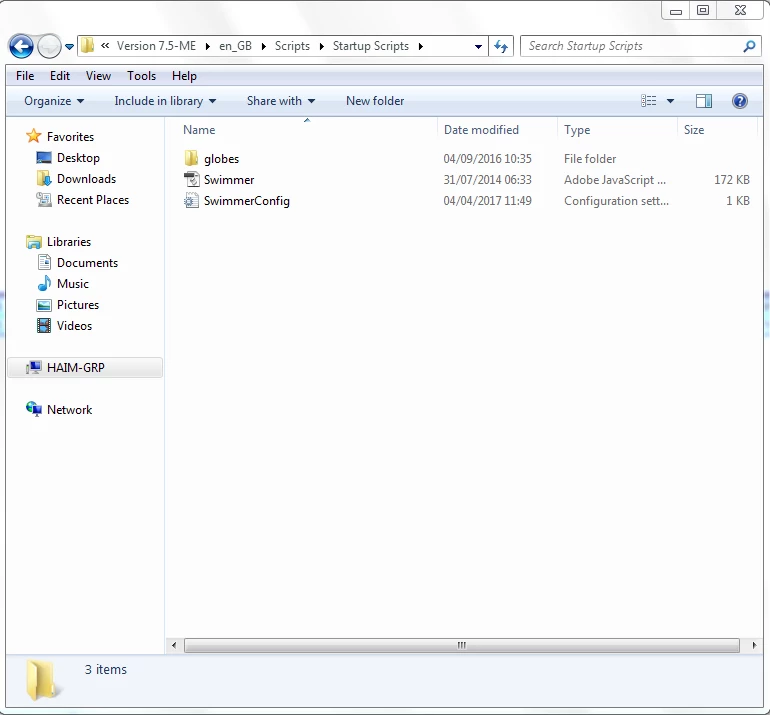Refresh the Startup Scripts folder view
770x715 pixels.
(x=501, y=46)
